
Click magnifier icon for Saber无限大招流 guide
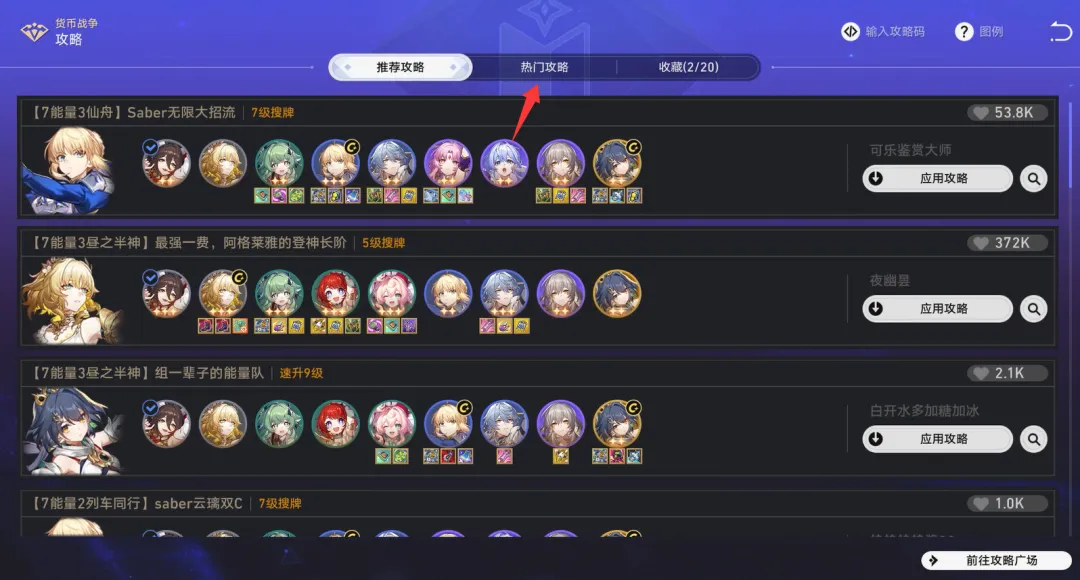(1034, 178)
